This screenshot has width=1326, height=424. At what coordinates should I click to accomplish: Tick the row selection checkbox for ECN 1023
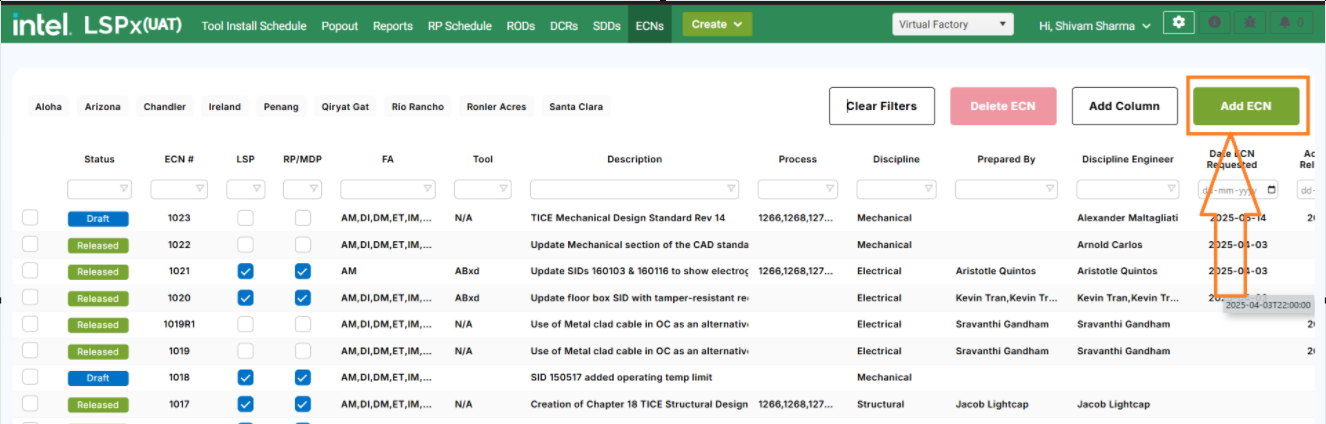(x=30, y=218)
